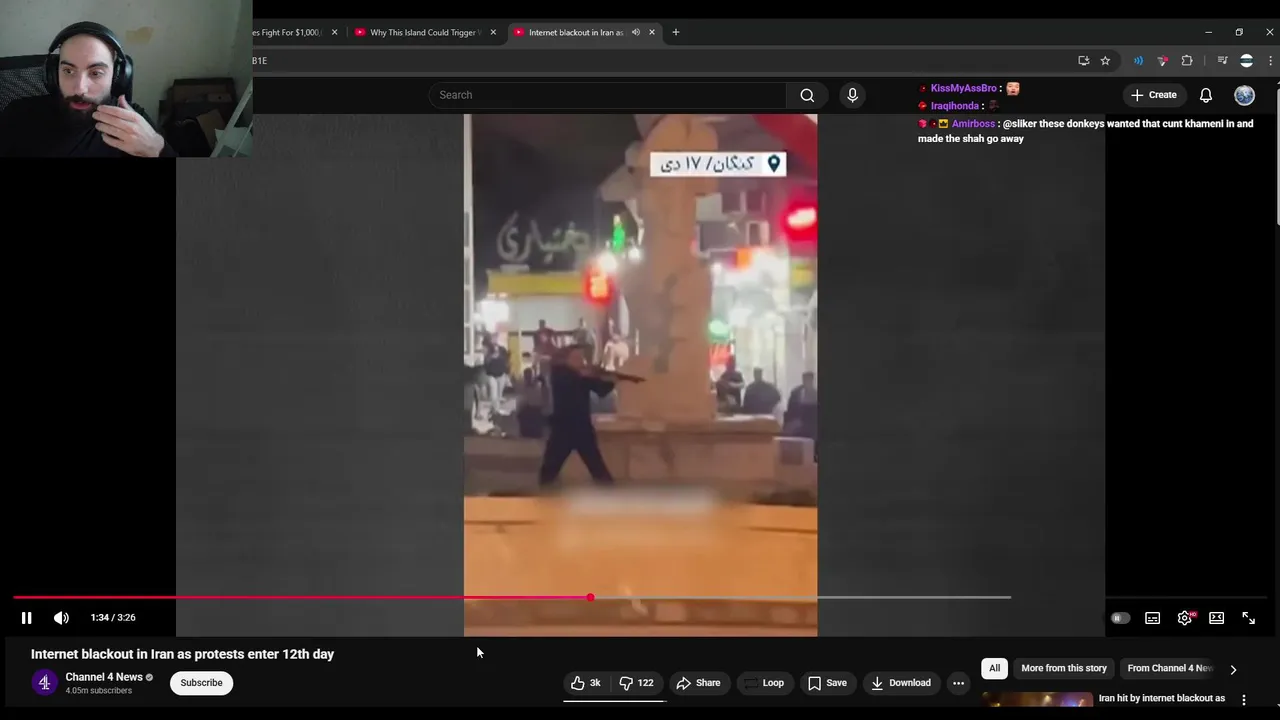Show more chips with the right chevron
The height and width of the screenshot is (720, 1280).
[x=1233, y=669]
